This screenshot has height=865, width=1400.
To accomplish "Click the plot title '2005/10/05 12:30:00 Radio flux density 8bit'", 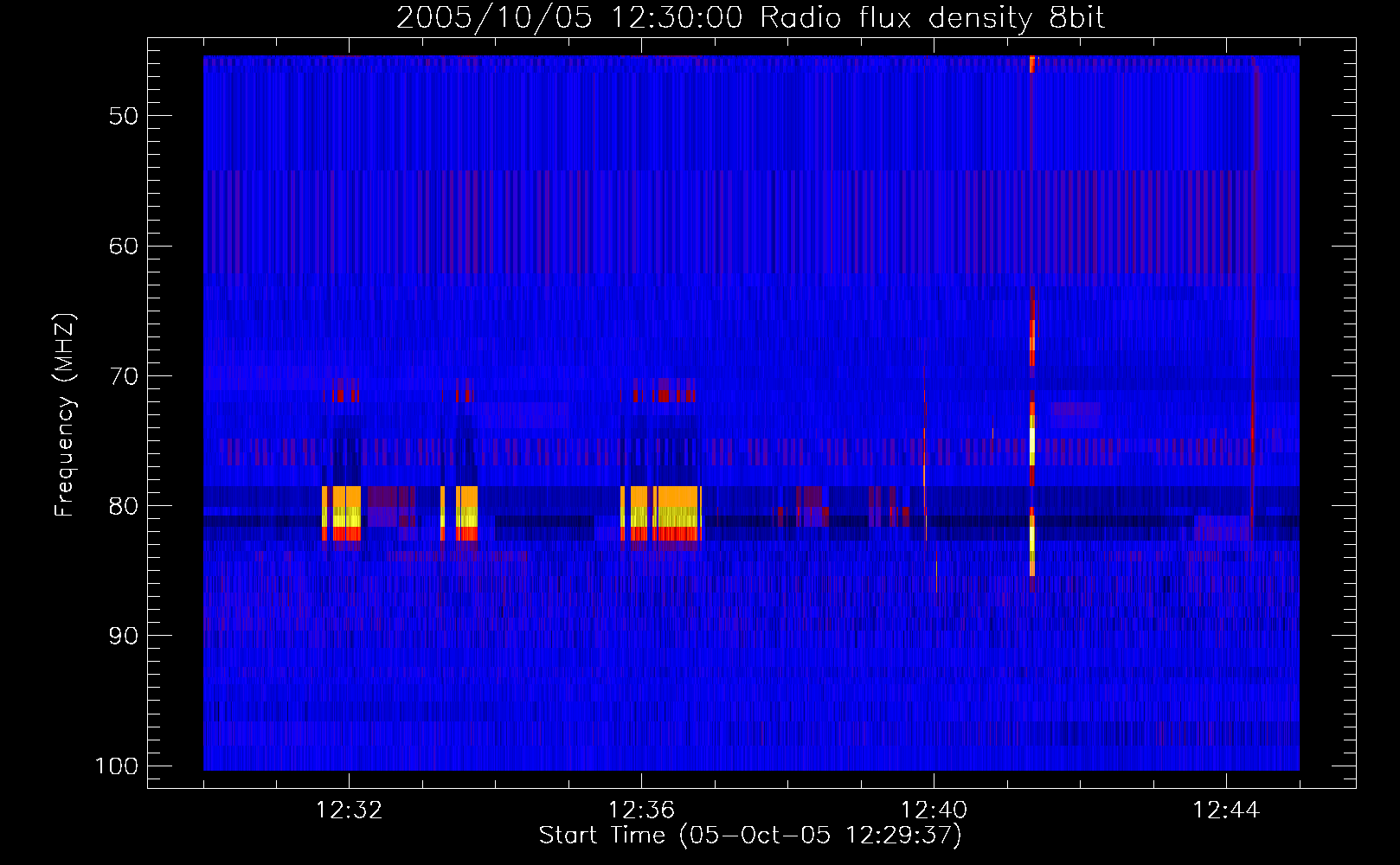I will pos(750,17).
